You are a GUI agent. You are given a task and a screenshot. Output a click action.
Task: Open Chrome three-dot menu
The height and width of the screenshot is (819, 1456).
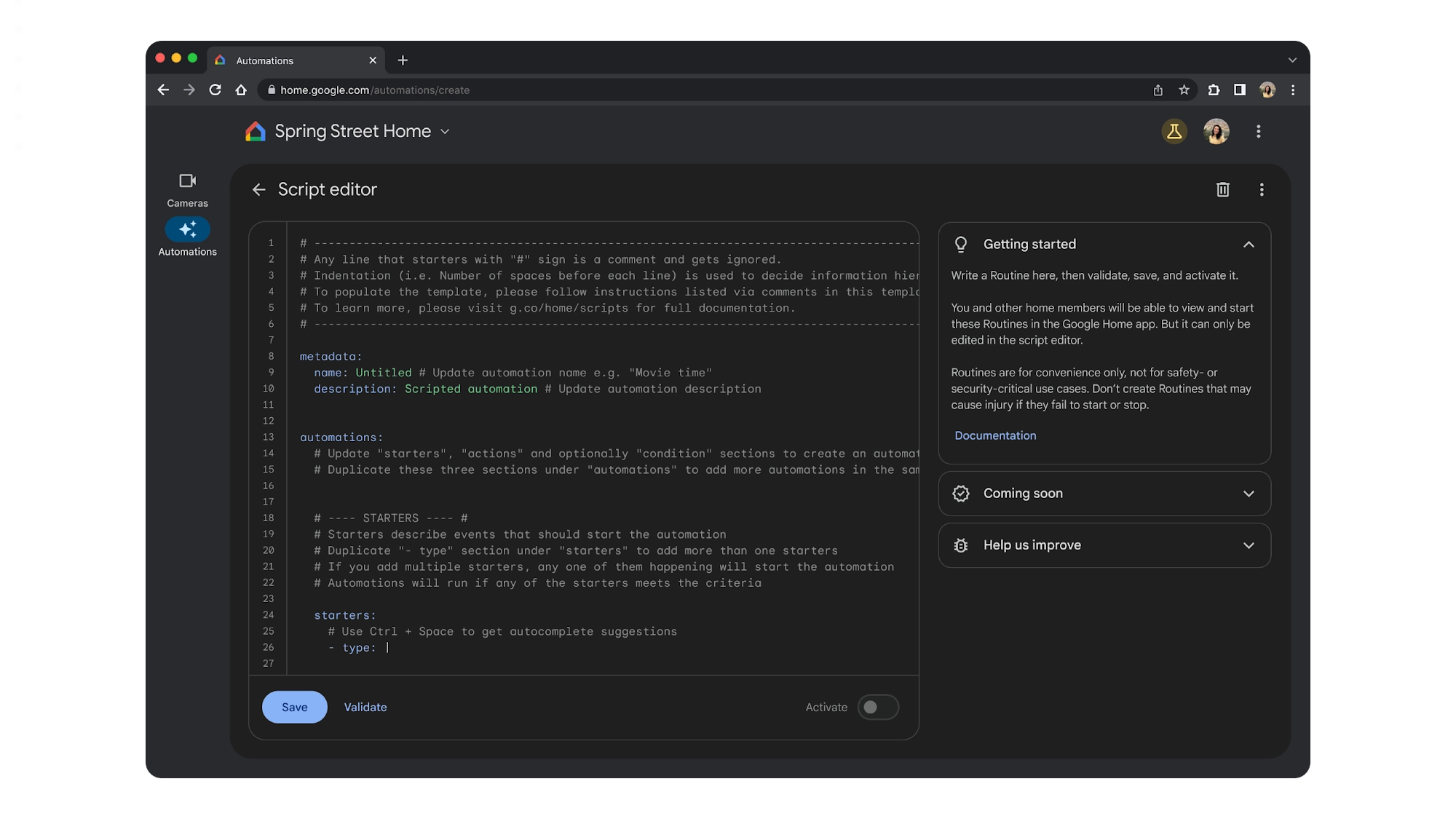pos(1293,90)
